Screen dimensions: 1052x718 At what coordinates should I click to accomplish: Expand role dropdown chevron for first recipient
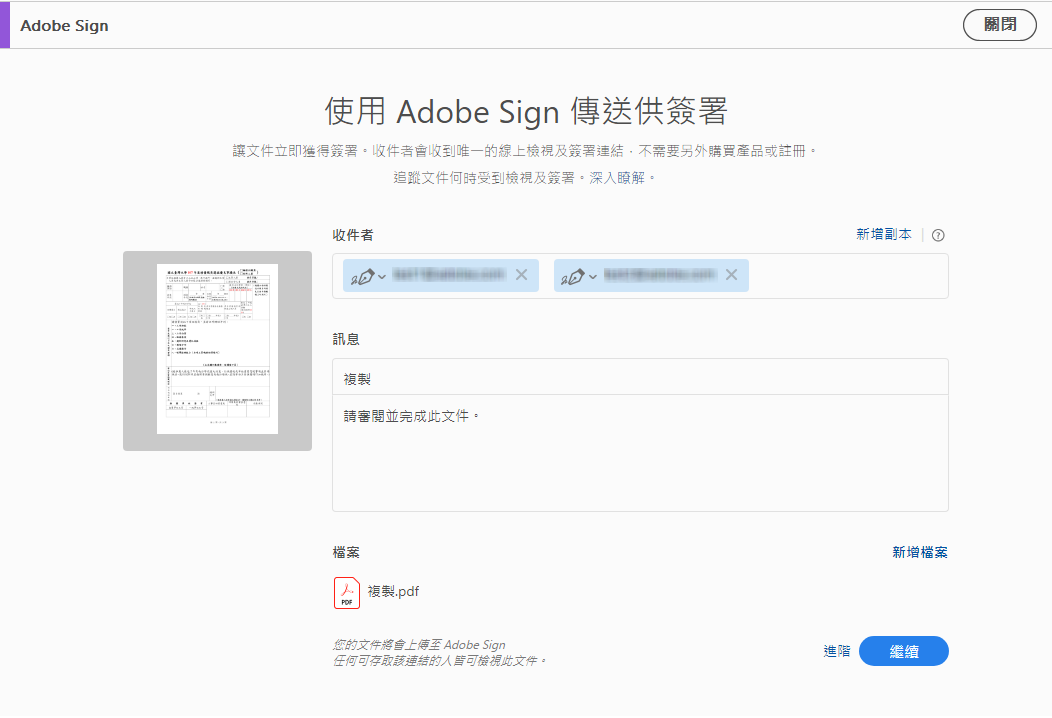pyautogui.click(x=382, y=276)
